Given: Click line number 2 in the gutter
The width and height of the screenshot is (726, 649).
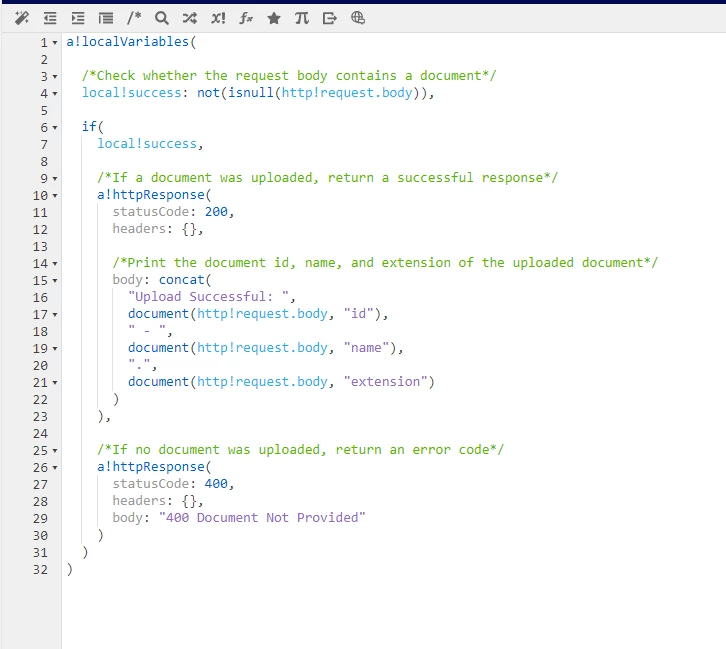Looking at the screenshot, I should 44,60.
